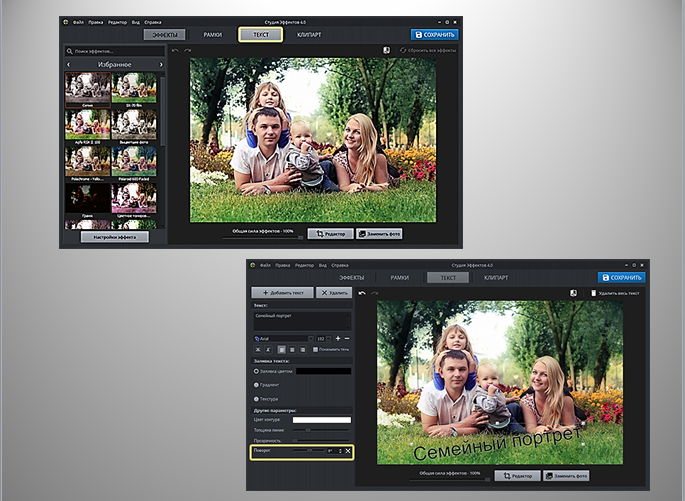Go to next effects category after 'Избранное'
Screen dimensions: 685x501
(x=161, y=64)
